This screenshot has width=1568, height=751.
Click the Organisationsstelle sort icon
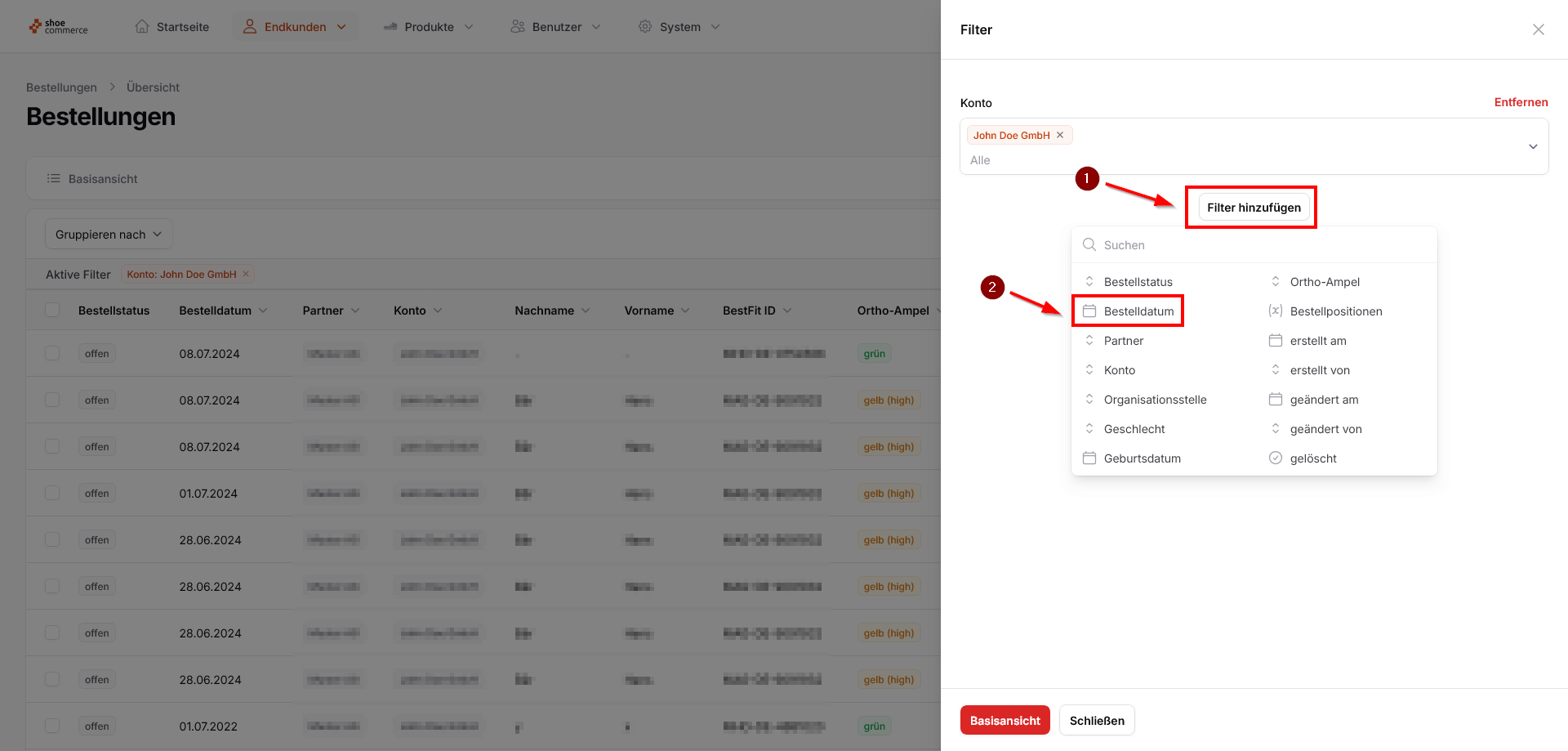coord(1089,399)
